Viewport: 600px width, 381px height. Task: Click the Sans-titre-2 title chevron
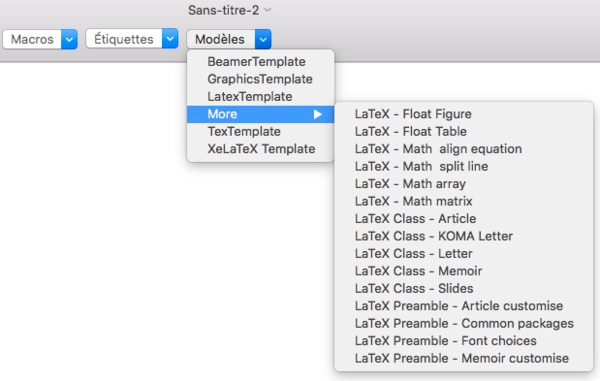click(268, 10)
